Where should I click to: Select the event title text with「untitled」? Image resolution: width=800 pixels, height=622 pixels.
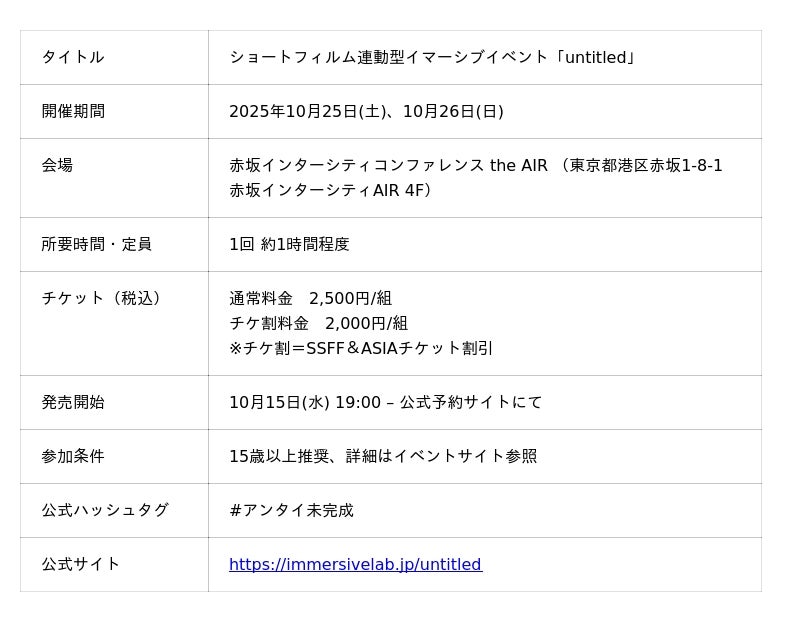click(433, 57)
